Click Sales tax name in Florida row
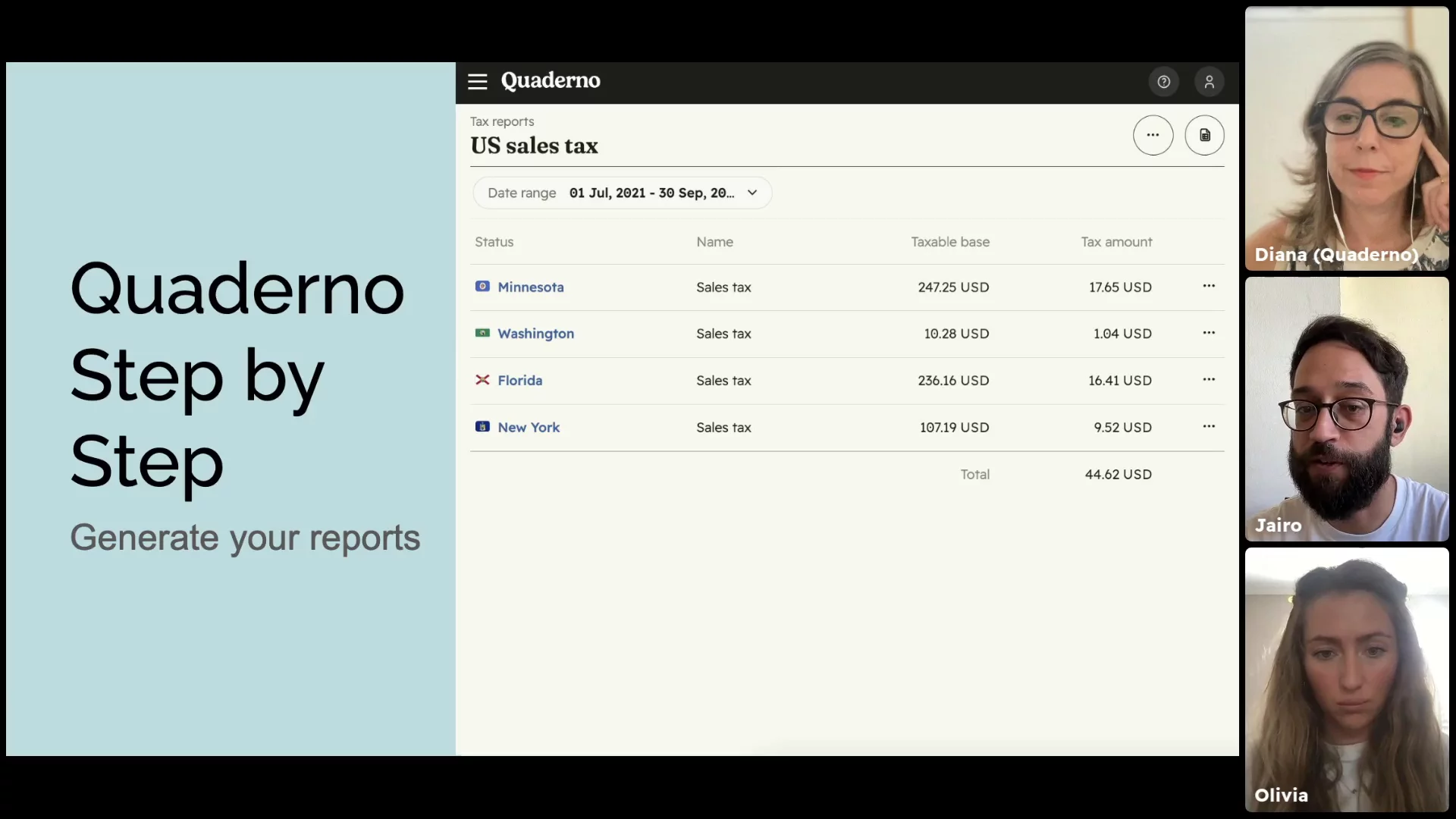Screen dimensions: 1456x819 (x=723, y=381)
